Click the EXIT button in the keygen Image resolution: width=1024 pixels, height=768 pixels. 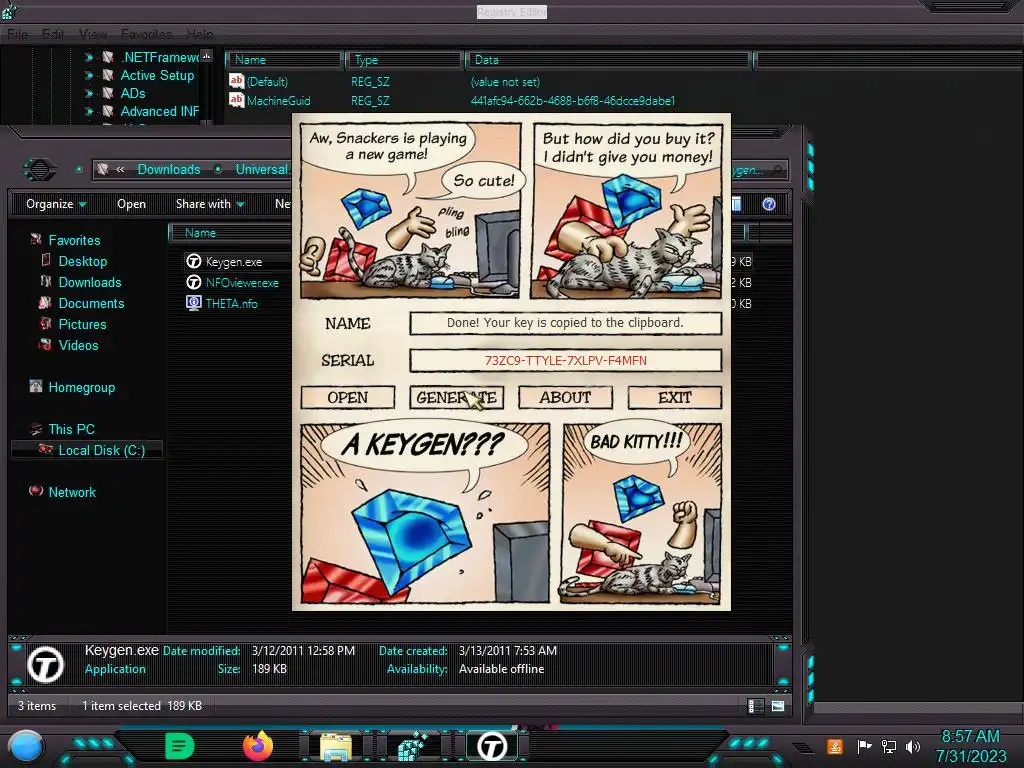tap(675, 397)
